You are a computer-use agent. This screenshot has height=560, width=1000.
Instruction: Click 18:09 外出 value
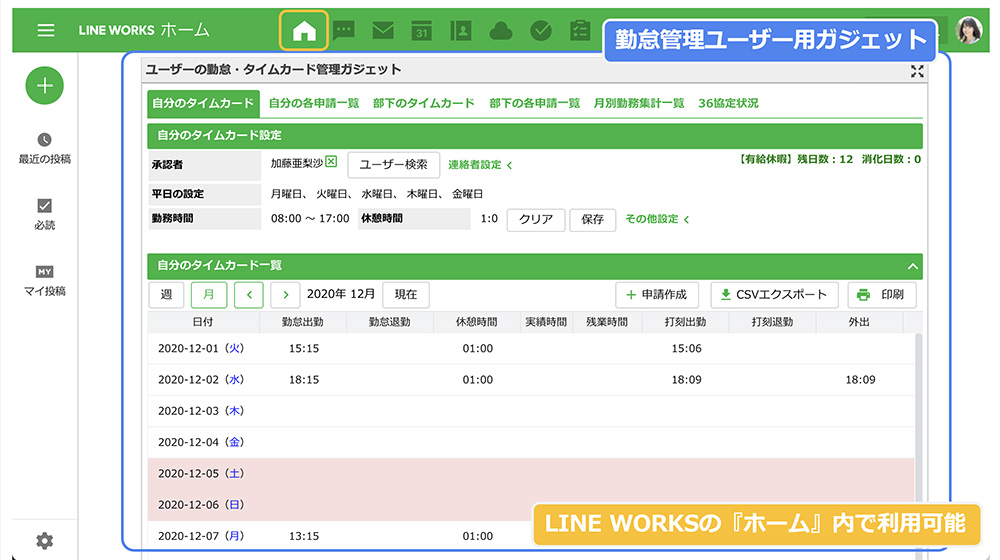coord(860,379)
